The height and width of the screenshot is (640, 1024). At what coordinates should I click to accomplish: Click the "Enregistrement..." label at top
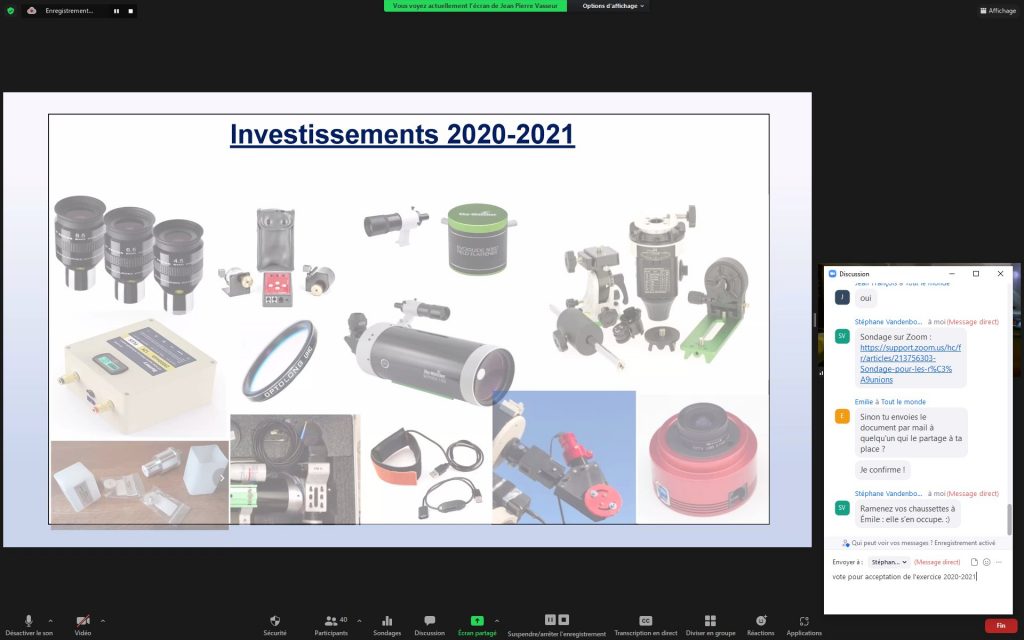point(69,10)
